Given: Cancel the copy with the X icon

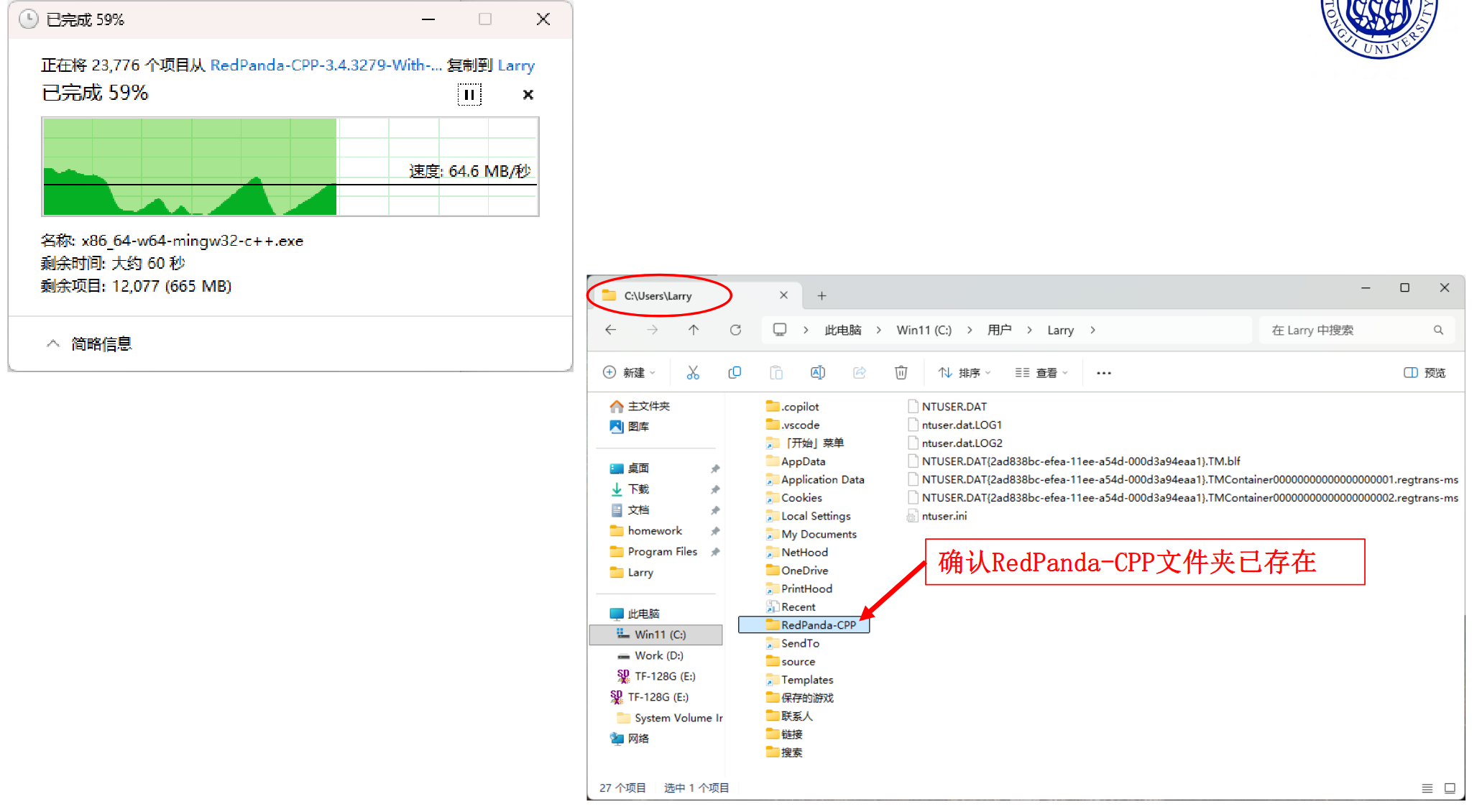Looking at the screenshot, I should pos(528,95).
